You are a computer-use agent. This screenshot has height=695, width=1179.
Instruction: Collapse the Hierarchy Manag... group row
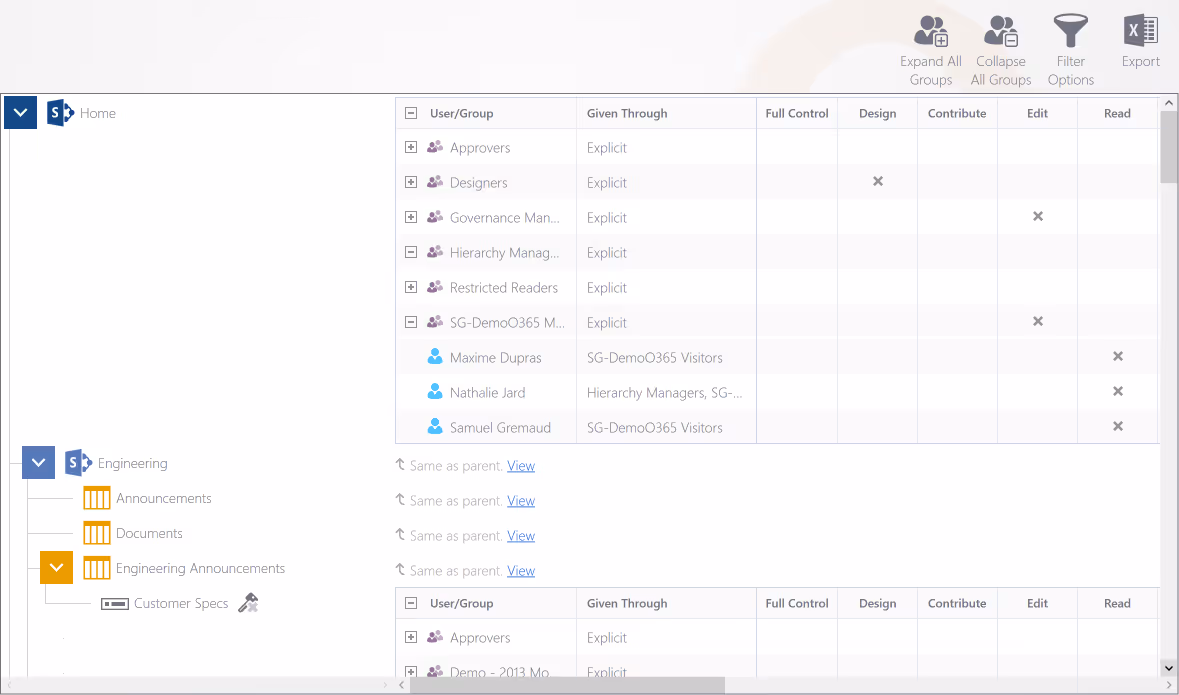click(411, 252)
